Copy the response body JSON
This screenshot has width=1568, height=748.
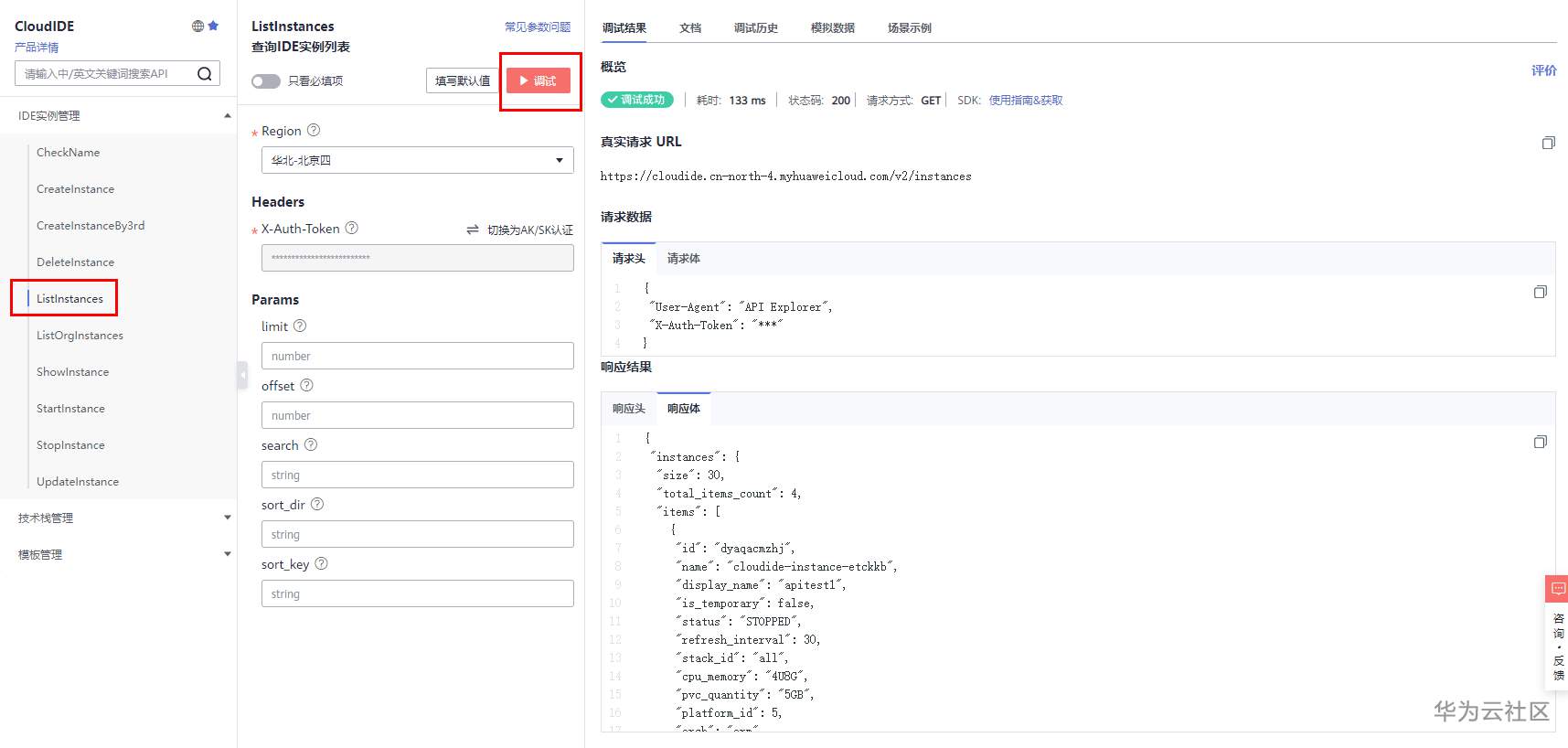click(1540, 442)
